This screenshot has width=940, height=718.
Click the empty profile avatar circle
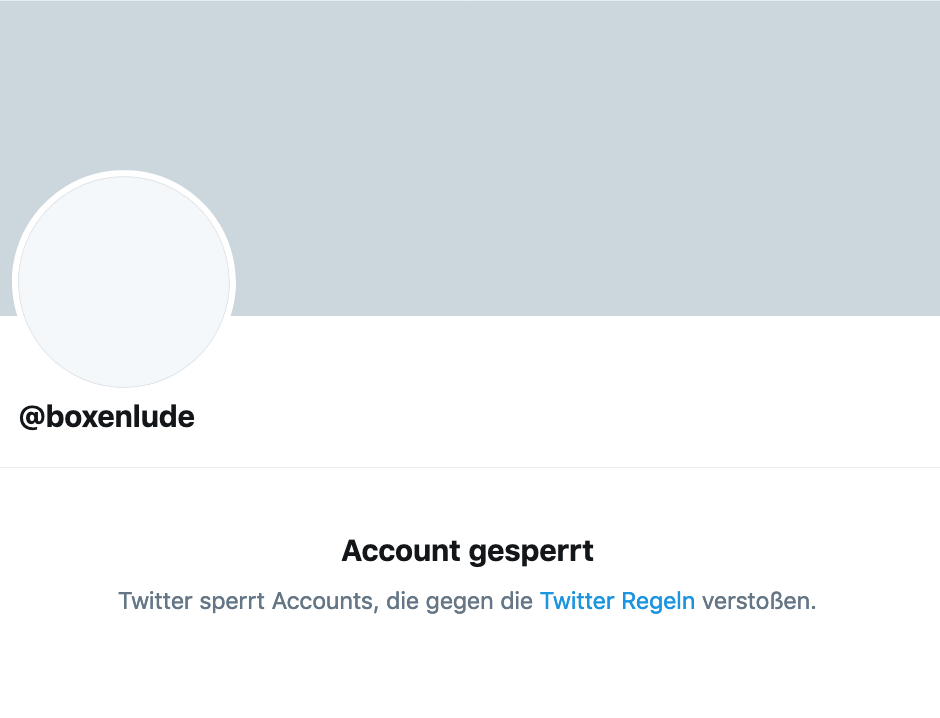124,282
